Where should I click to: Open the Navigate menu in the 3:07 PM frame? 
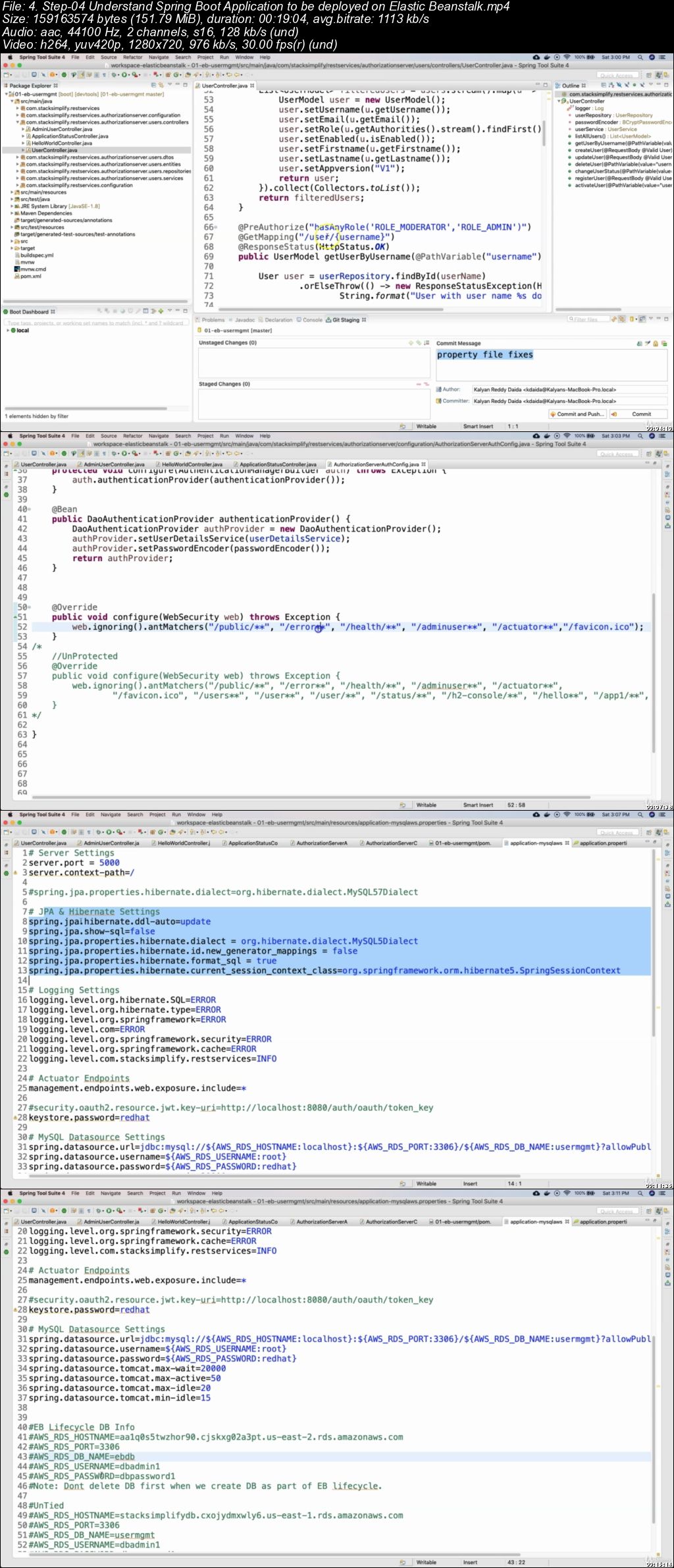coord(111,815)
